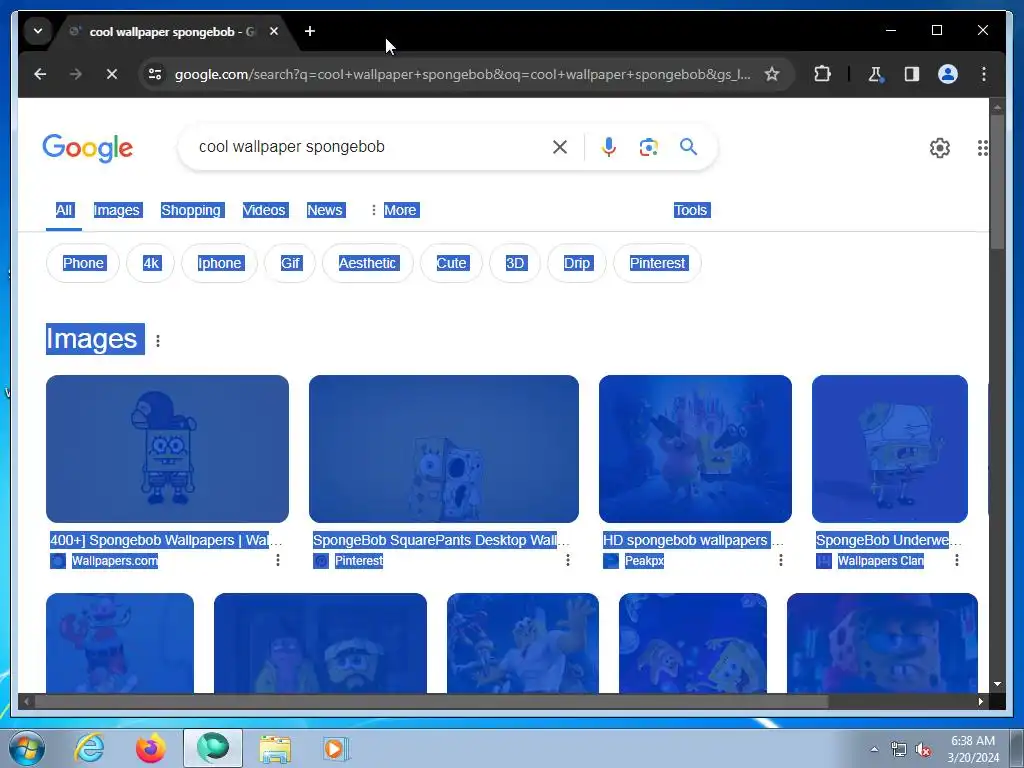Open Google quick settings gear
The image size is (1024, 768).
click(x=939, y=148)
